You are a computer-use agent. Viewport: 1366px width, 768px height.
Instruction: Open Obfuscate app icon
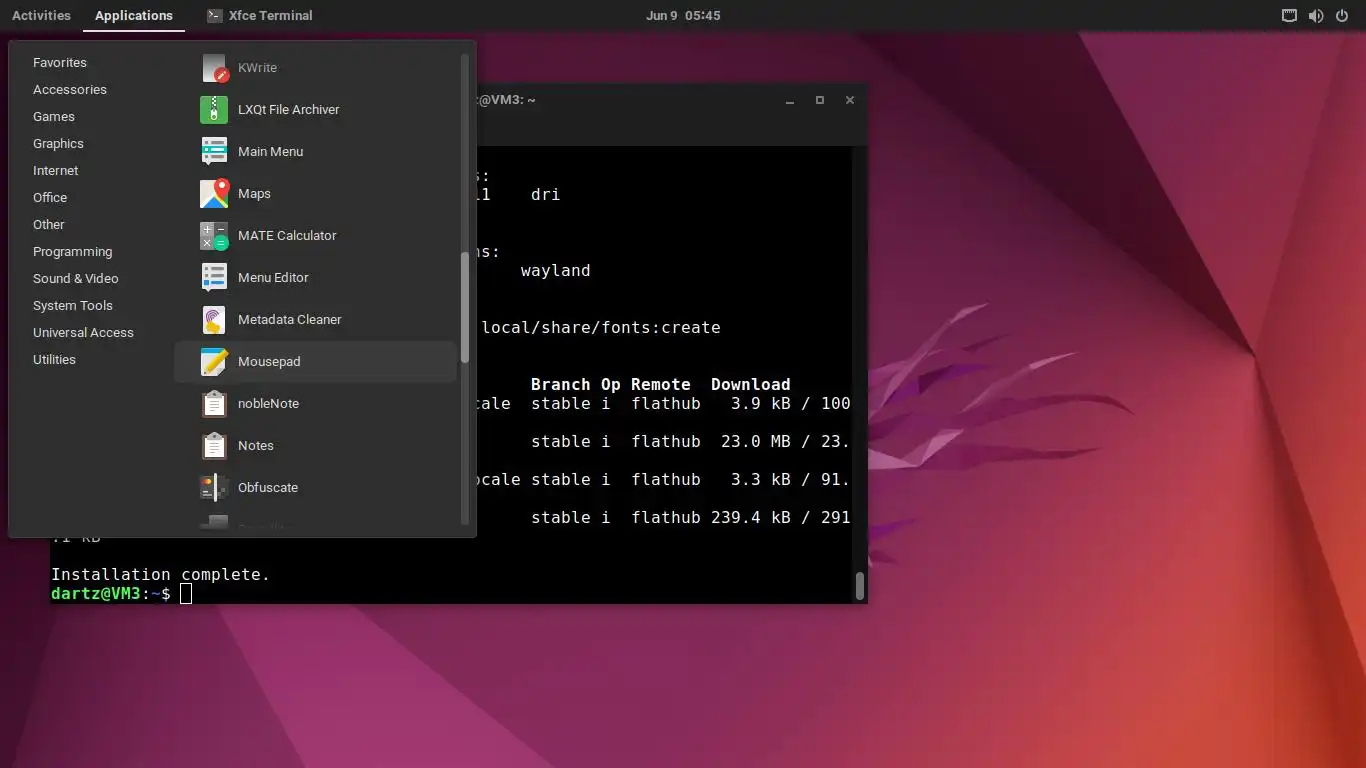(x=215, y=488)
